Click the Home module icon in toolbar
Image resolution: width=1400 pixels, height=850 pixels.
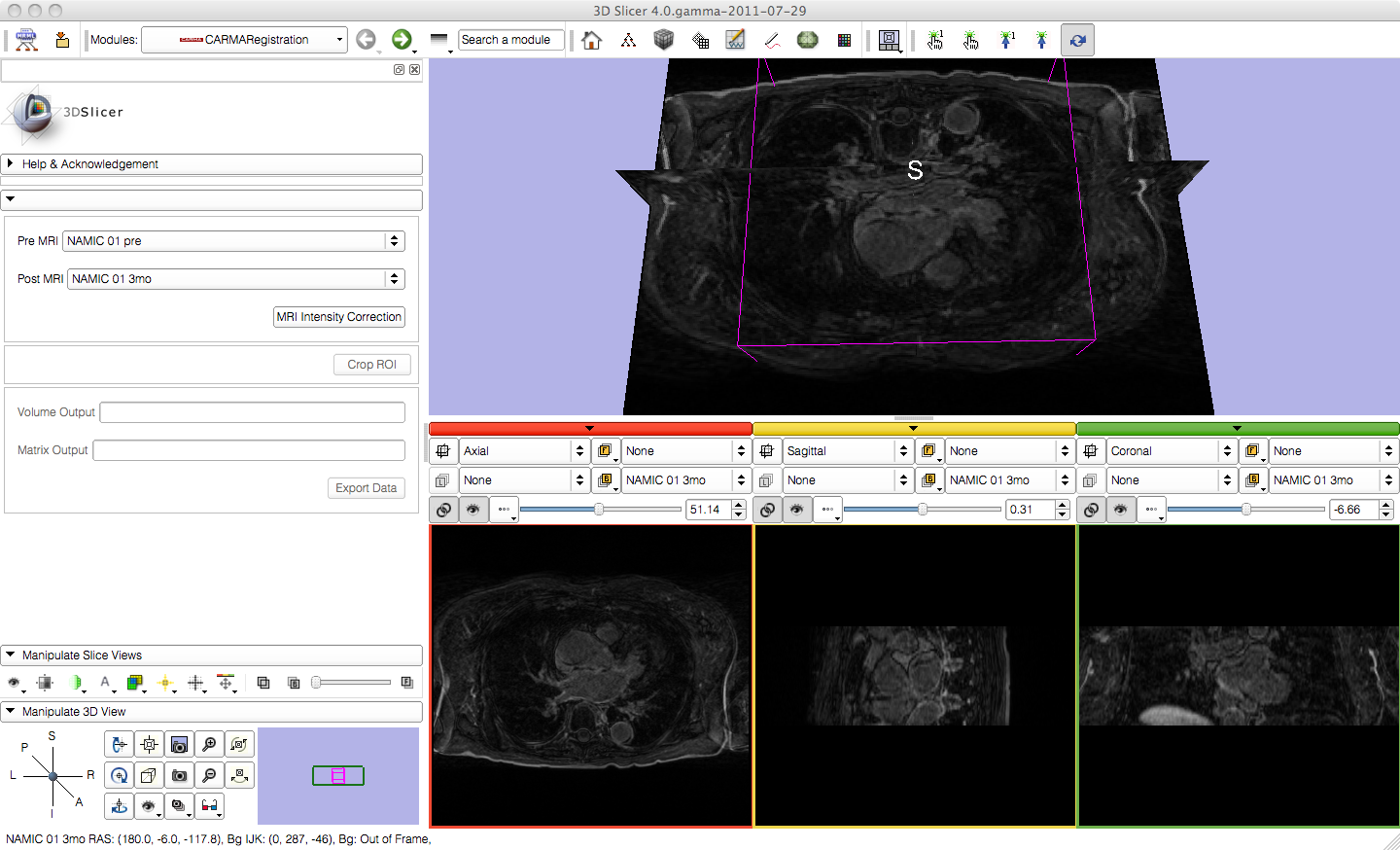[591, 40]
